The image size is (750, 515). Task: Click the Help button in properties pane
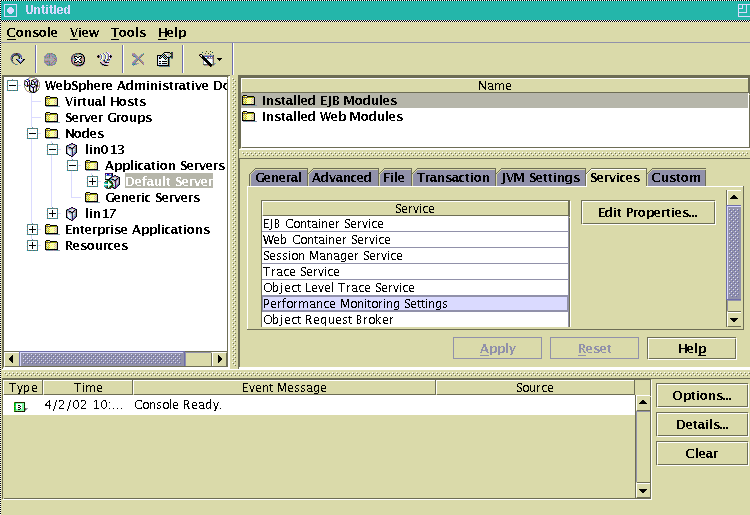pos(692,348)
